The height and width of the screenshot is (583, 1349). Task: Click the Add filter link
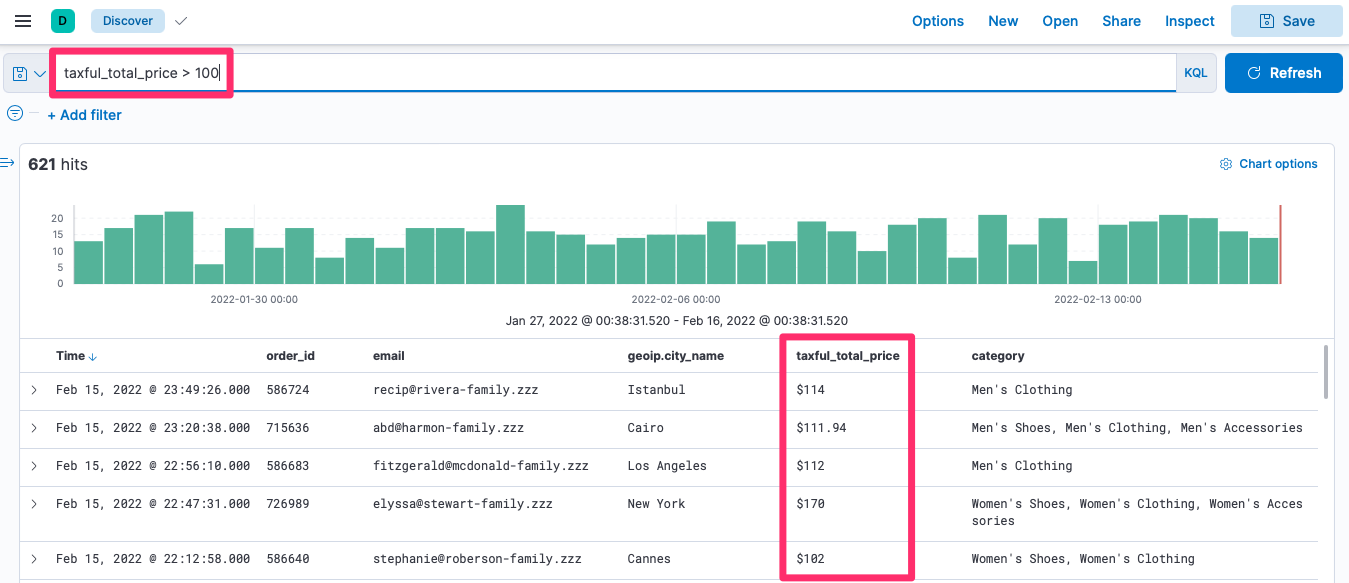point(84,115)
